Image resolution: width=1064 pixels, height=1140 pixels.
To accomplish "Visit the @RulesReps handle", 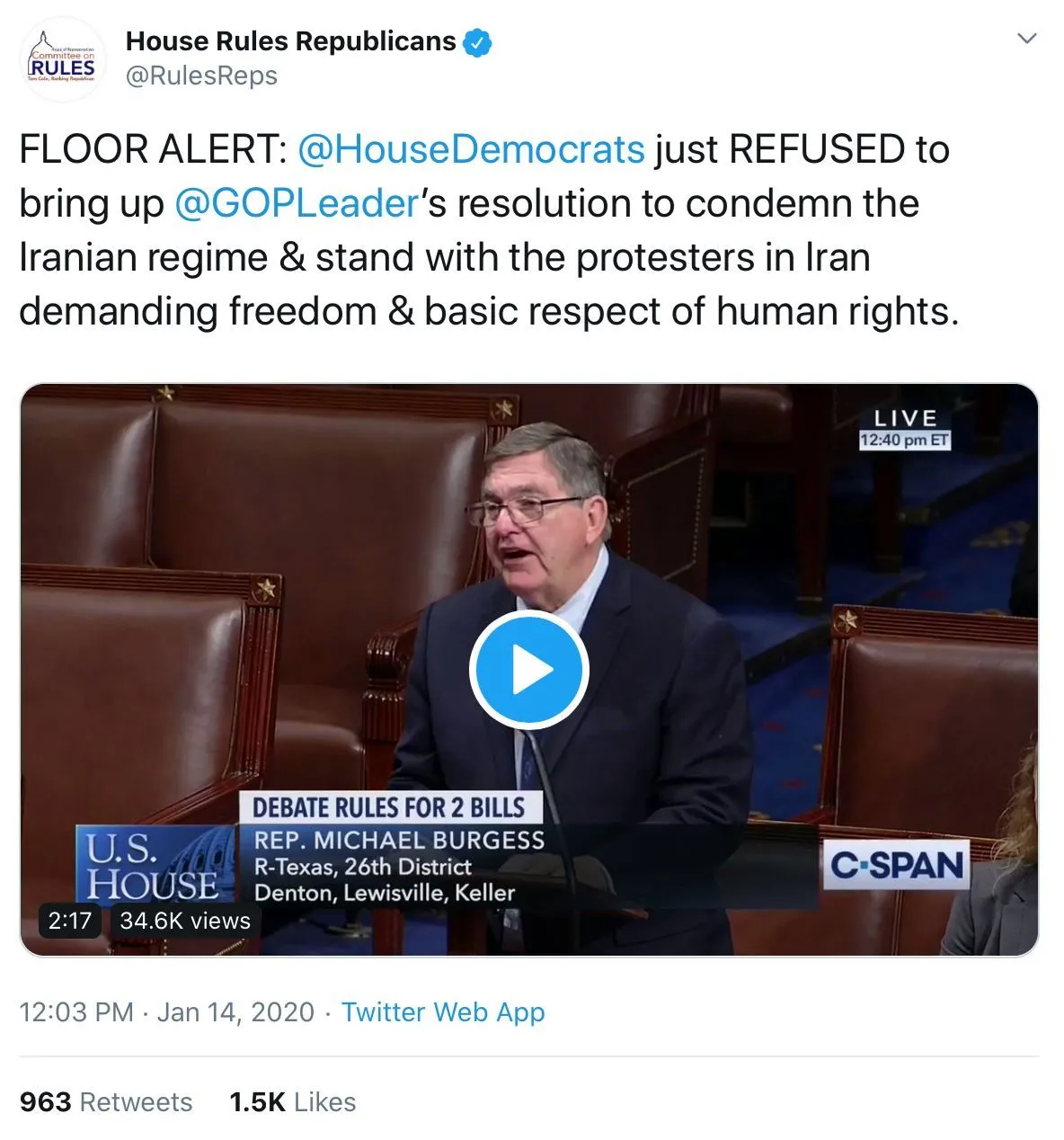I will pyautogui.click(x=201, y=76).
